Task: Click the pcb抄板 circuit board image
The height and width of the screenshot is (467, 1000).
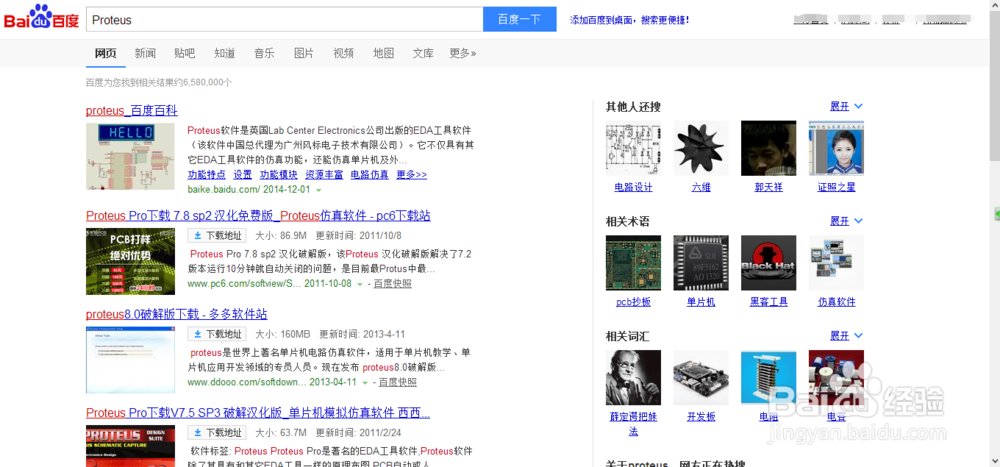Action: 633,263
